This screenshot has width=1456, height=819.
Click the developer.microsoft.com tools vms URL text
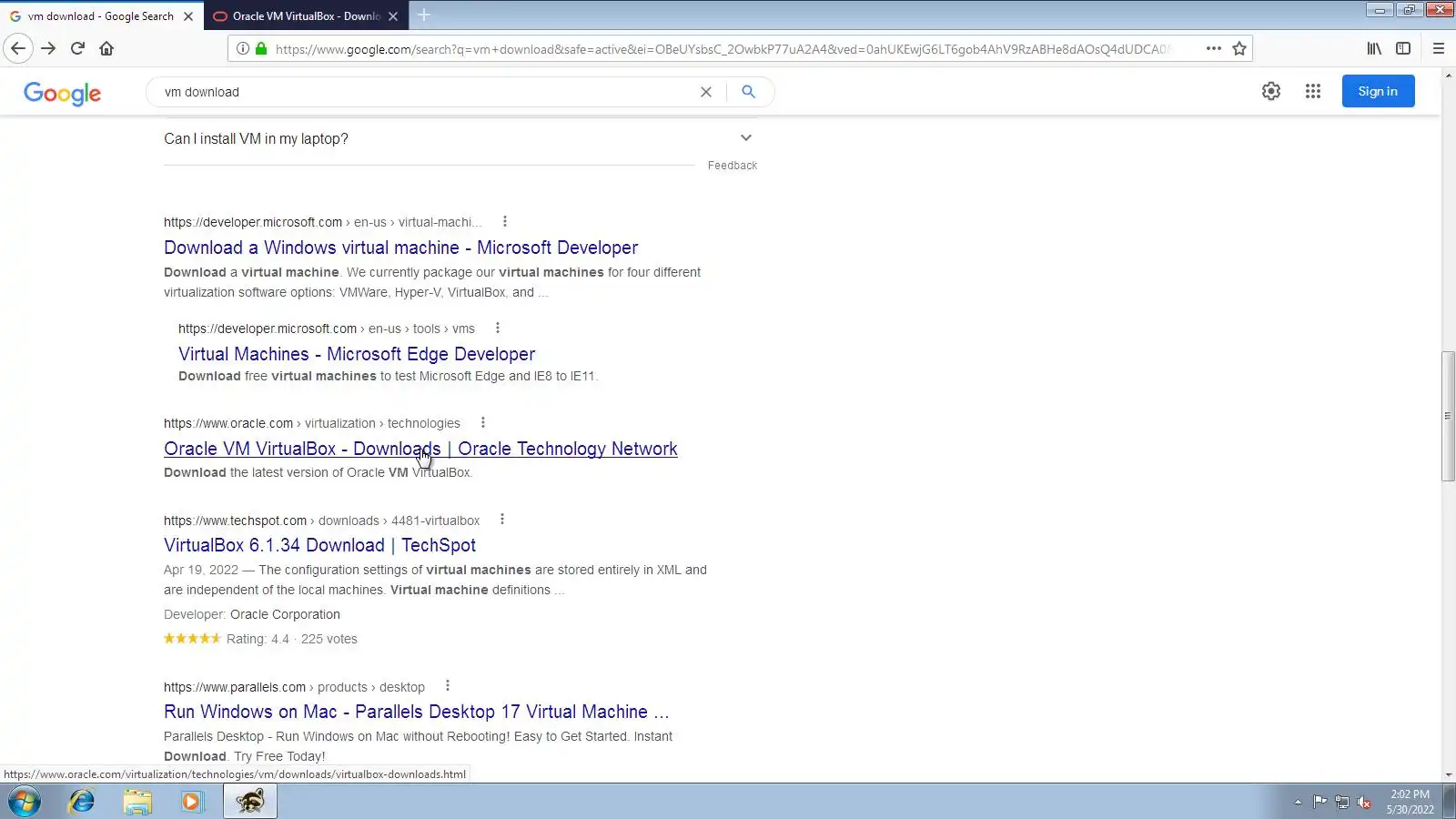[327, 329]
